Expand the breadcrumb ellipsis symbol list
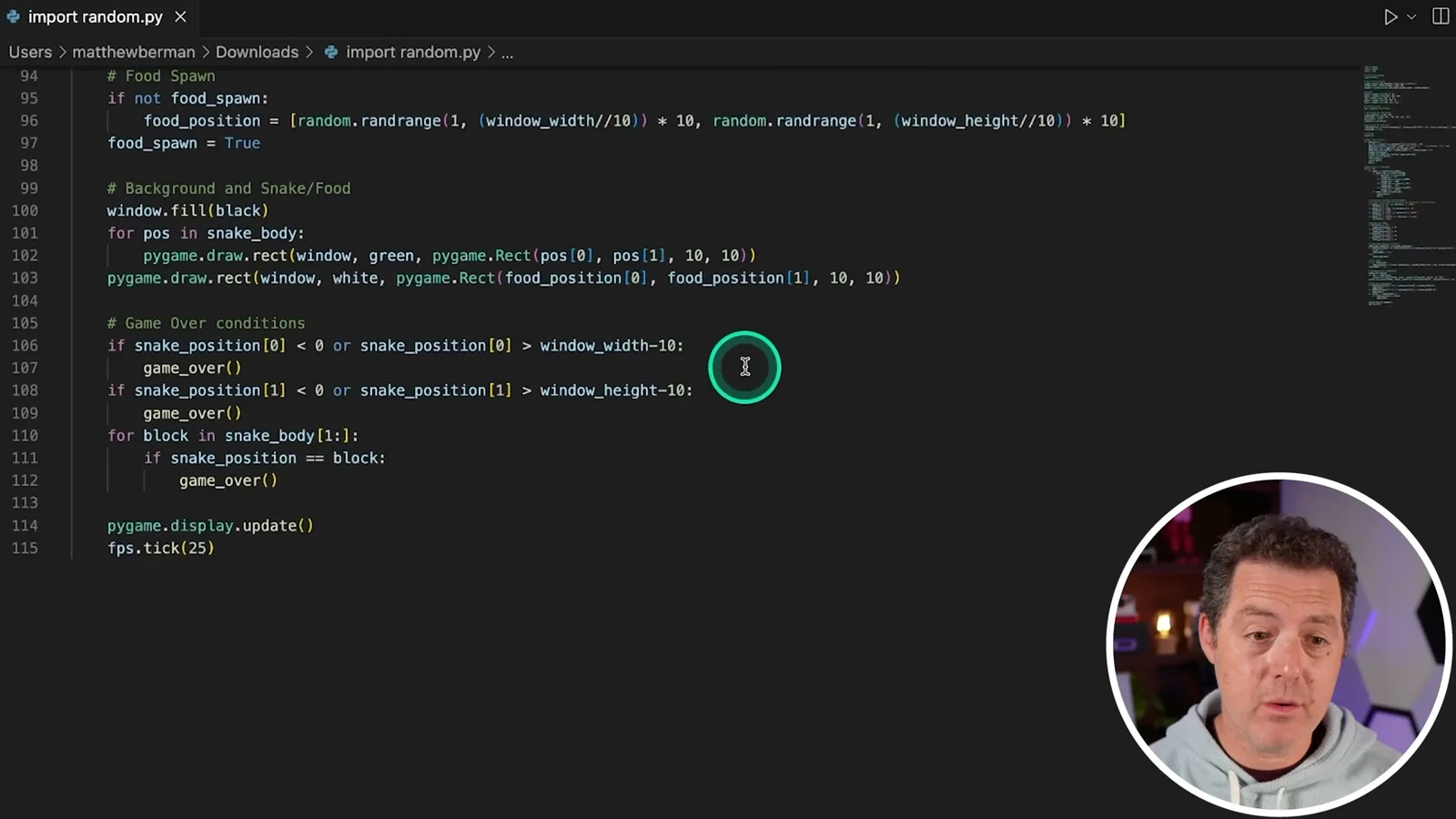The height and width of the screenshot is (819, 1456). tap(507, 53)
